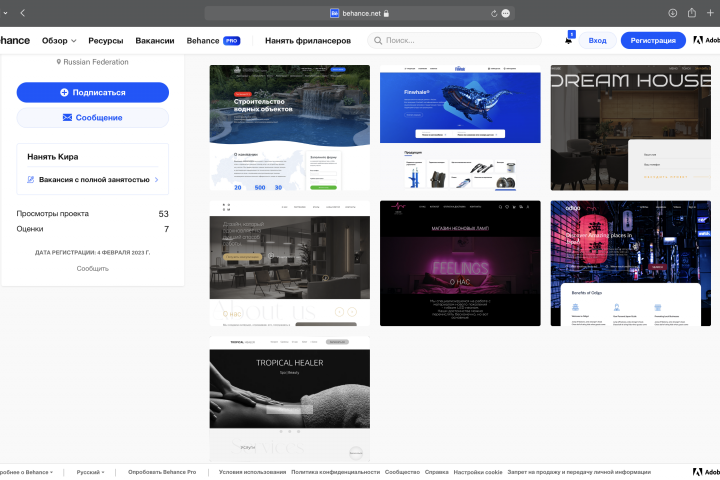Click the Safari share icon
Viewport: 720px width, 480px height.
tap(692, 13)
